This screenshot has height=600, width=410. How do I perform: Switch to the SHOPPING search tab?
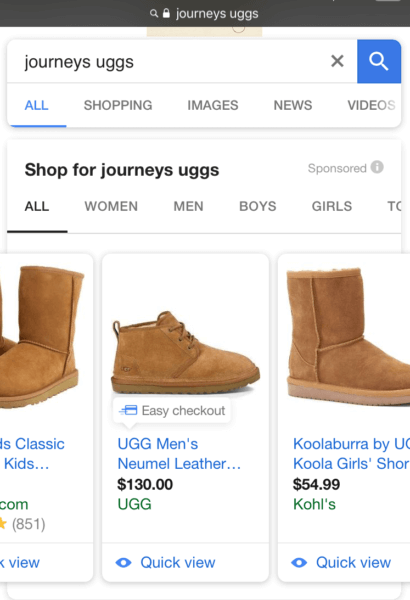(x=118, y=105)
